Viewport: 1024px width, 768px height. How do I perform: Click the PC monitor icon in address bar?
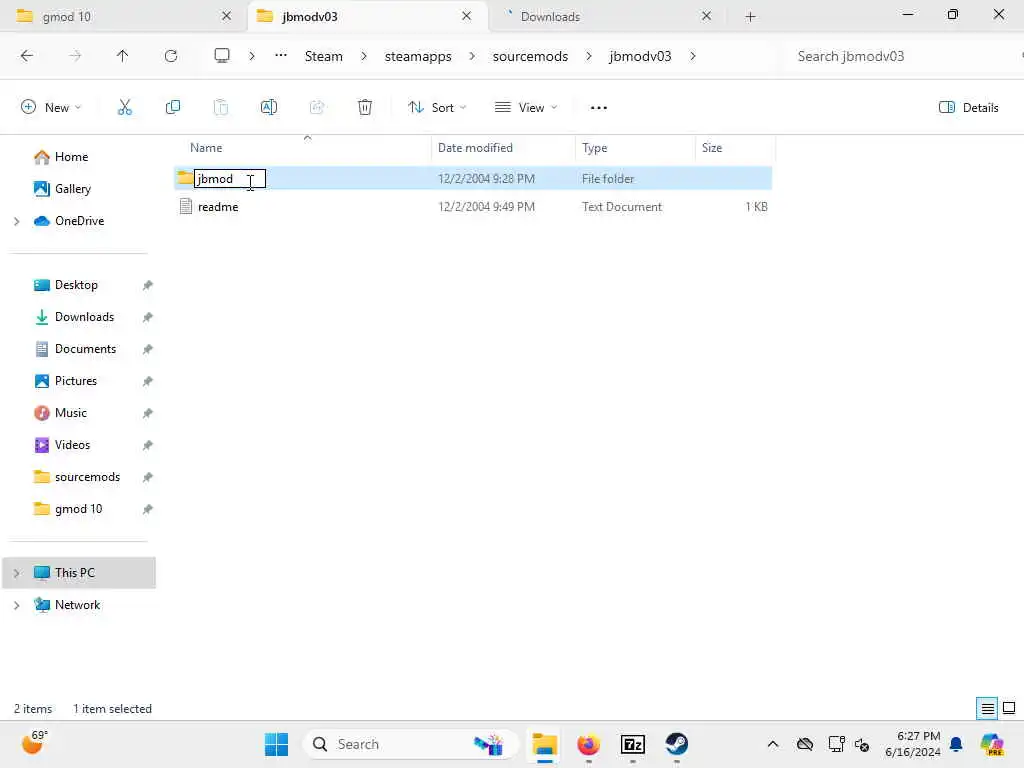222,56
